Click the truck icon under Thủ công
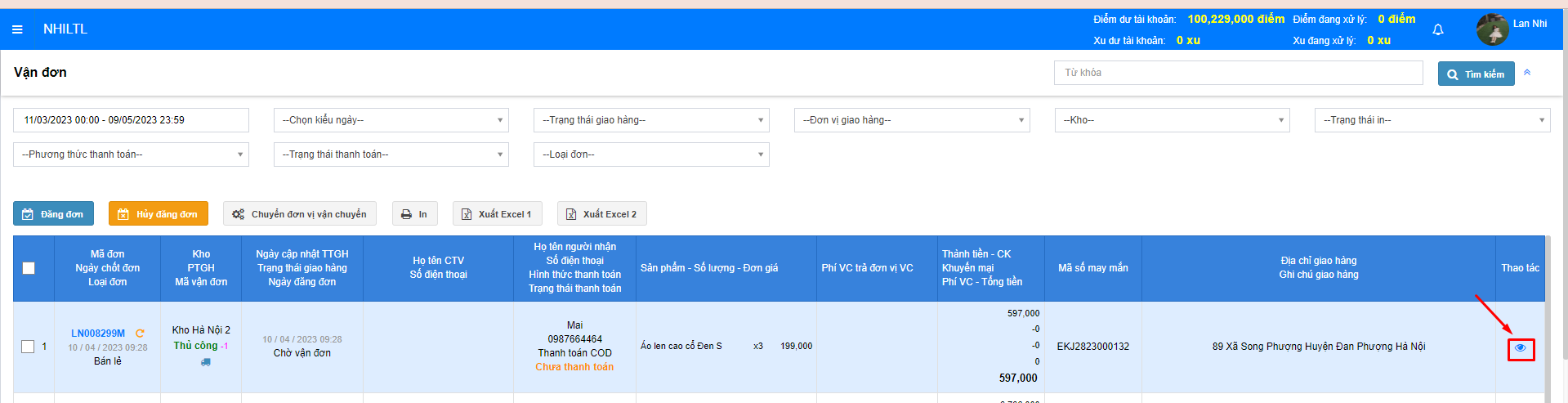The height and width of the screenshot is (403, 1568). [205, 361]
